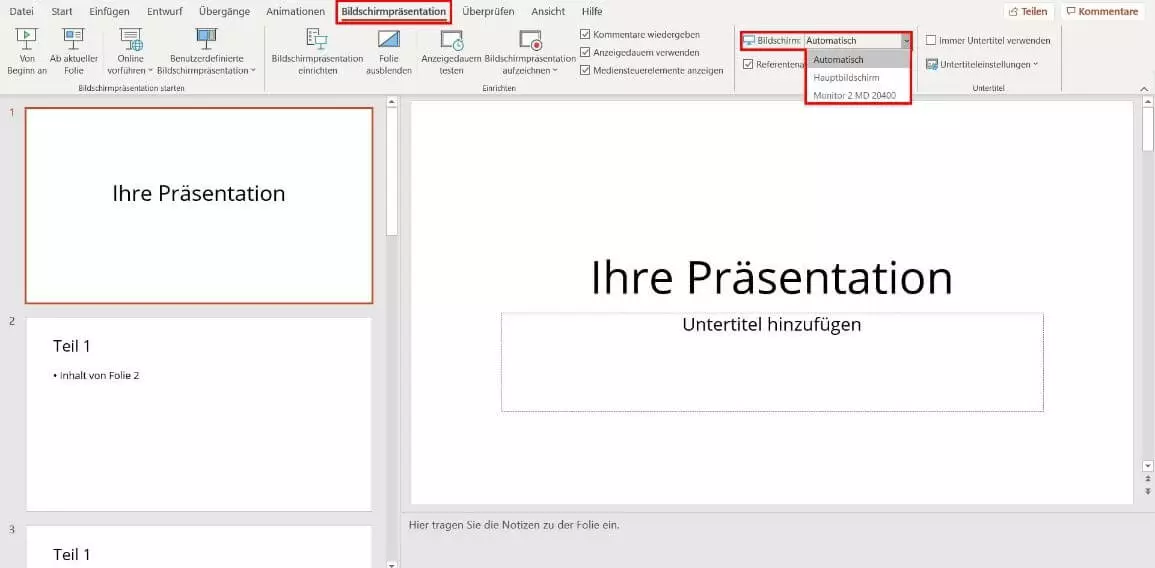This screenshot has width=1155, height=568.
Task: Switch to the Ansicht tab
Action: 548,11
